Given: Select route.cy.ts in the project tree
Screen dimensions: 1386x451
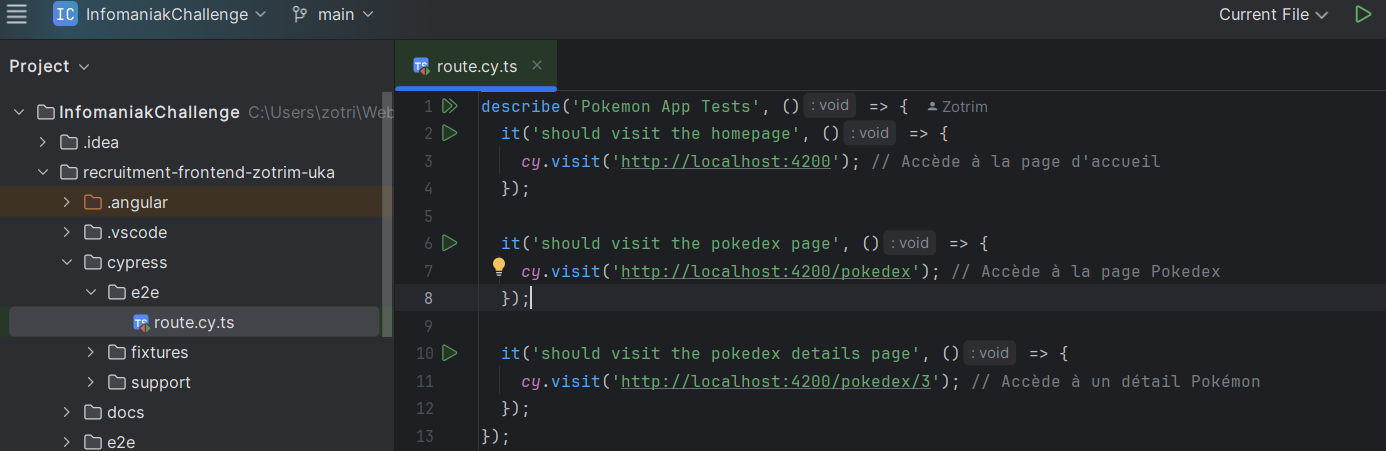Looking at the screenshot, I should click(193, 322).
